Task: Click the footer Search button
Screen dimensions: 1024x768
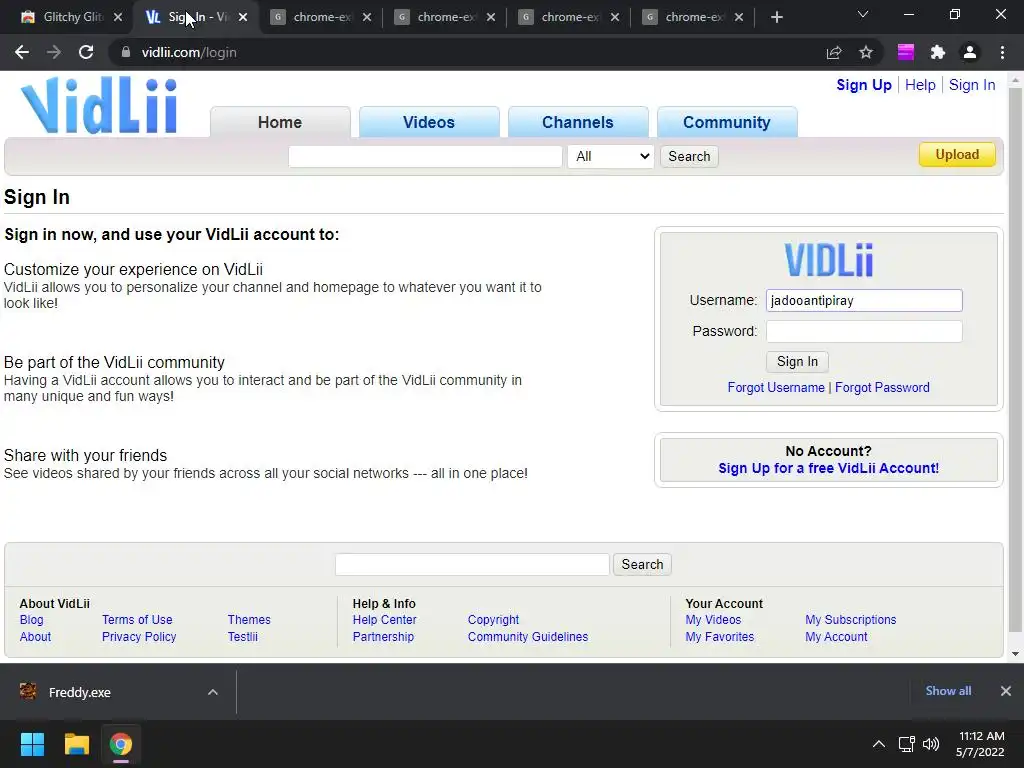Action: [642, 564]
